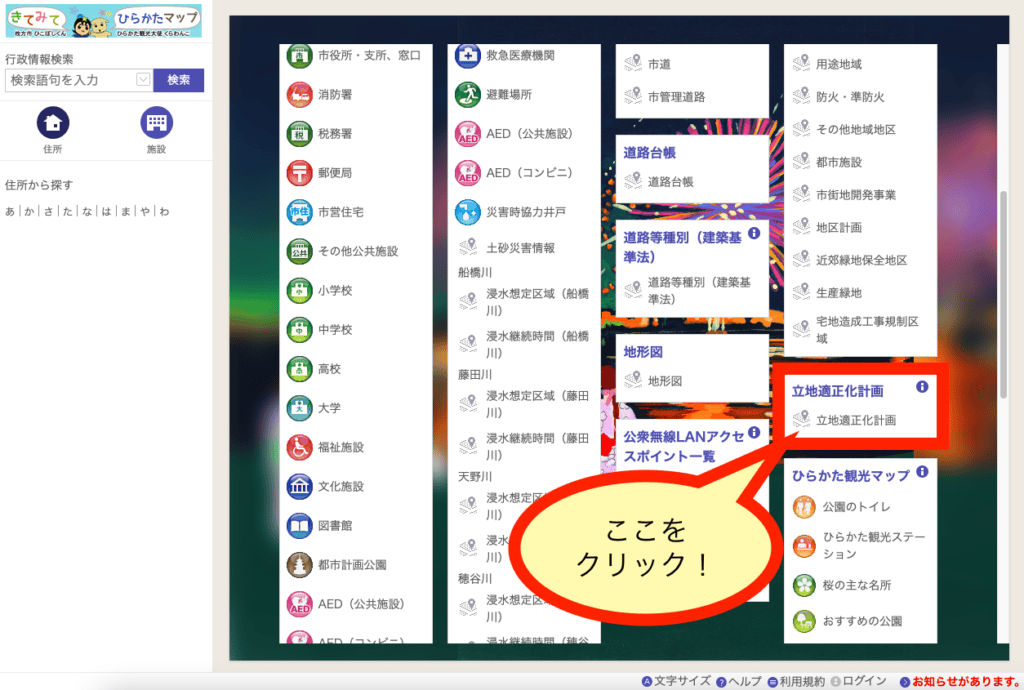Viewport: 1024px width, 690px height.
Task: Type in the 検索語句を入力 search field
Action: pyautogui.click(x=70, y=80)
